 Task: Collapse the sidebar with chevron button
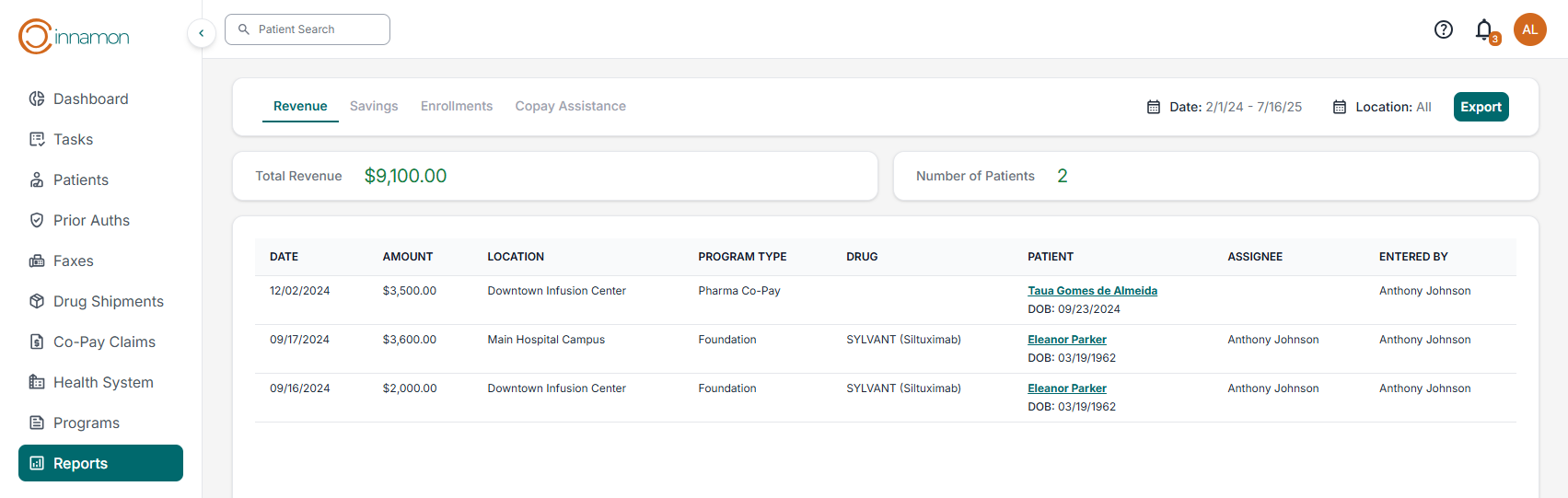pyautogui.click(x=201, y=33)
